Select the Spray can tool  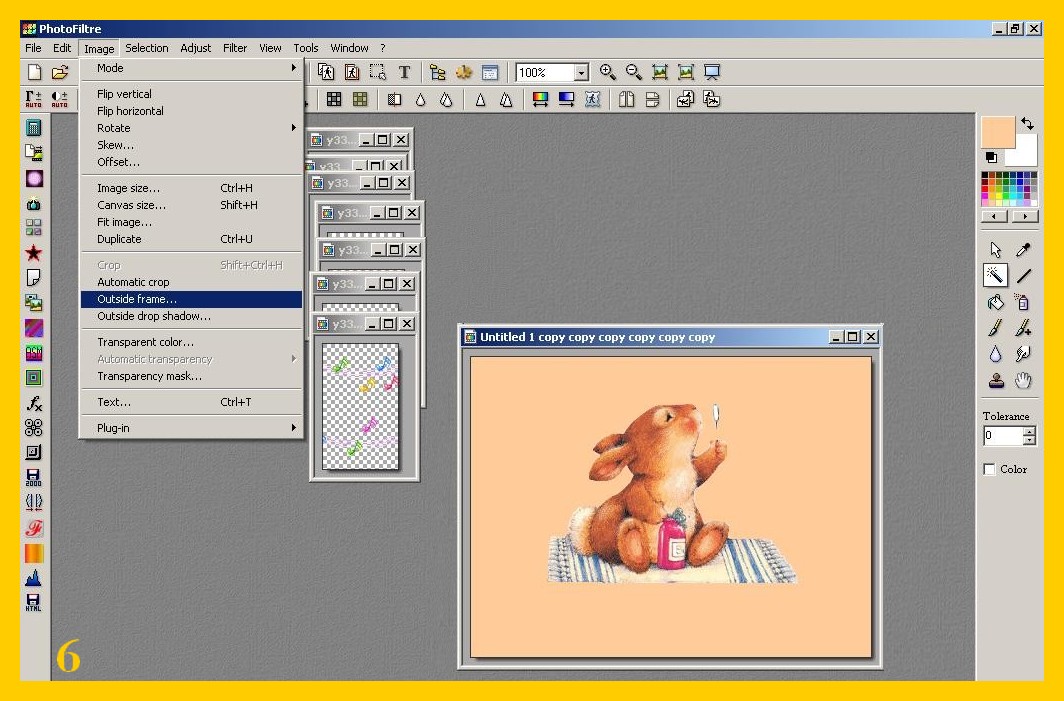tap(1023, 302)
